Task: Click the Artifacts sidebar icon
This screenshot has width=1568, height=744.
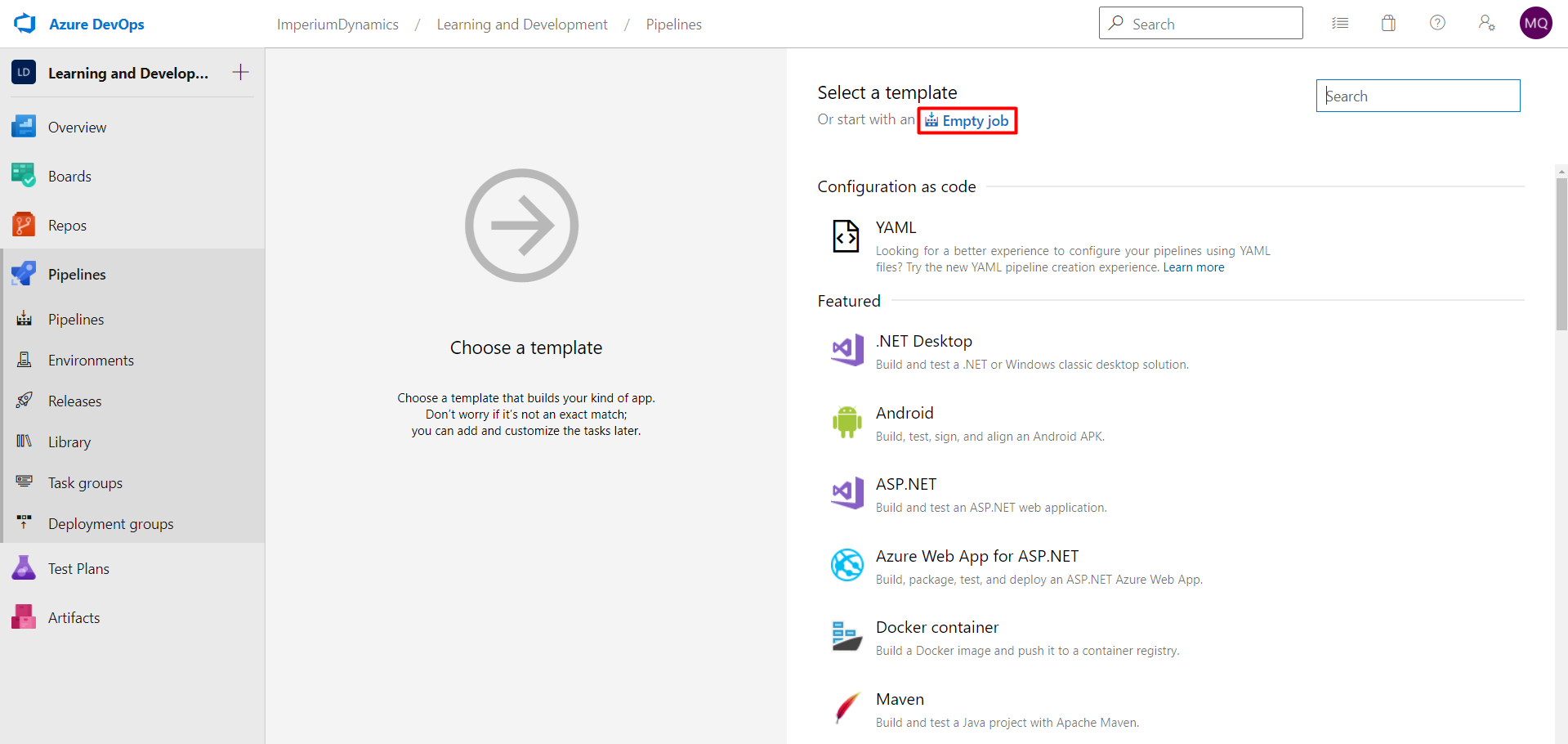Action: point(23,616)
